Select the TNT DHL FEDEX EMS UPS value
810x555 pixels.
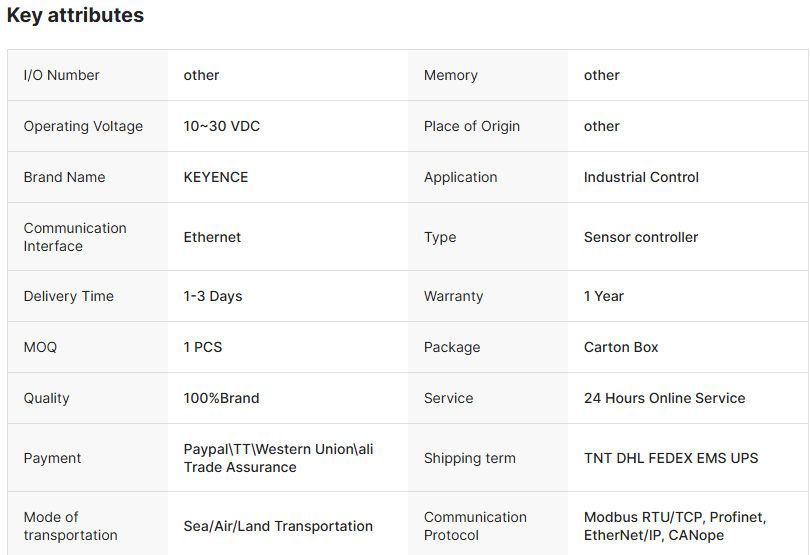coord(671,458)
